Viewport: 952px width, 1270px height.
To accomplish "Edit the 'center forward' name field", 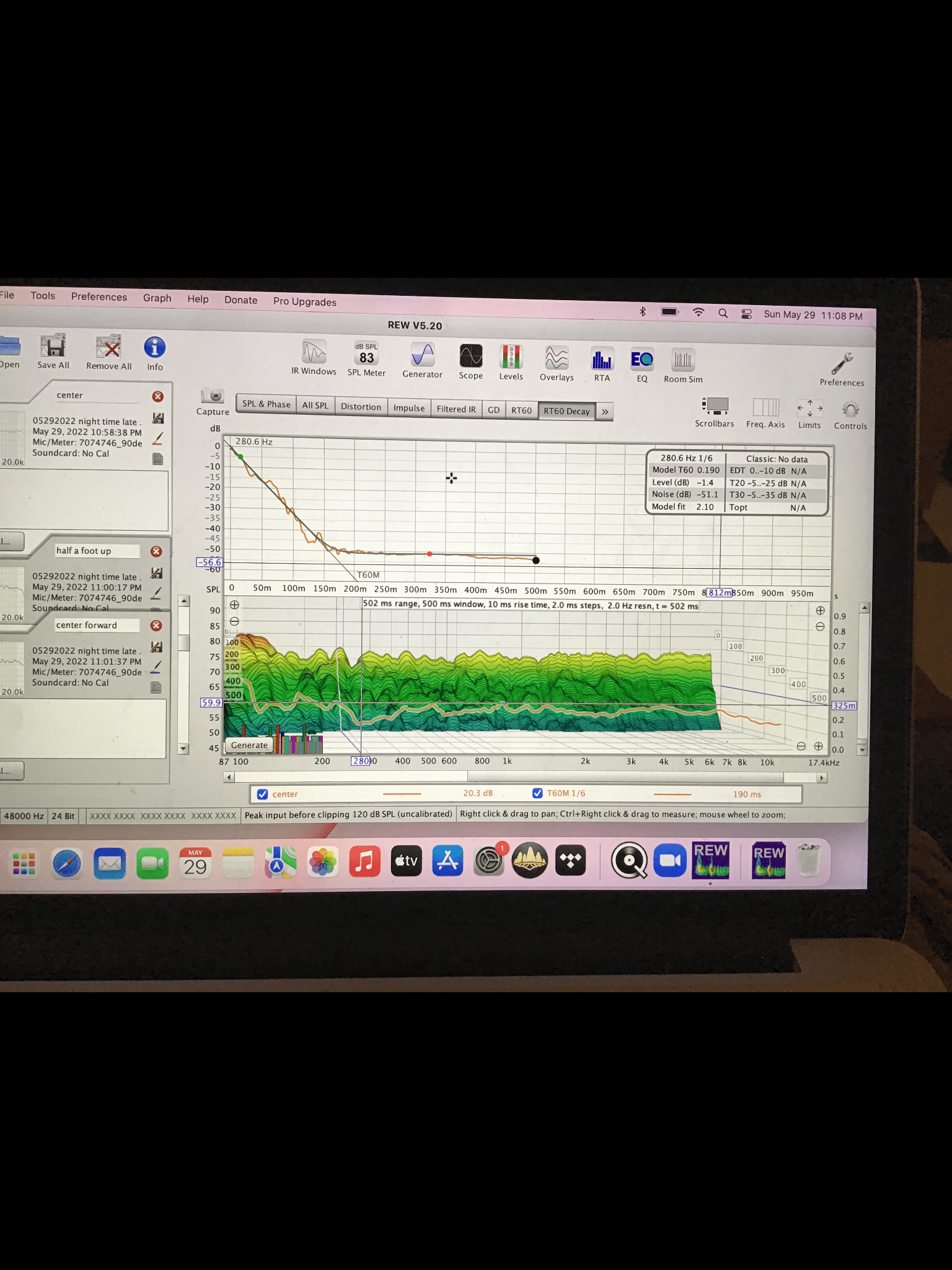I will [x=96, y=625].
